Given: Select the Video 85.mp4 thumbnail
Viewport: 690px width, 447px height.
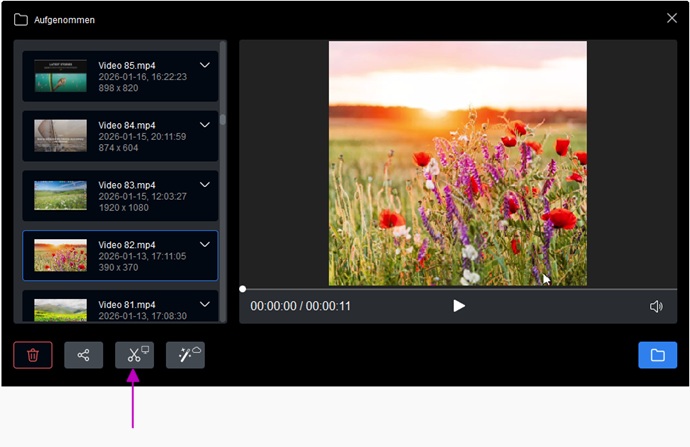Looking at the screenshot, I should click(x=60, y=76).
